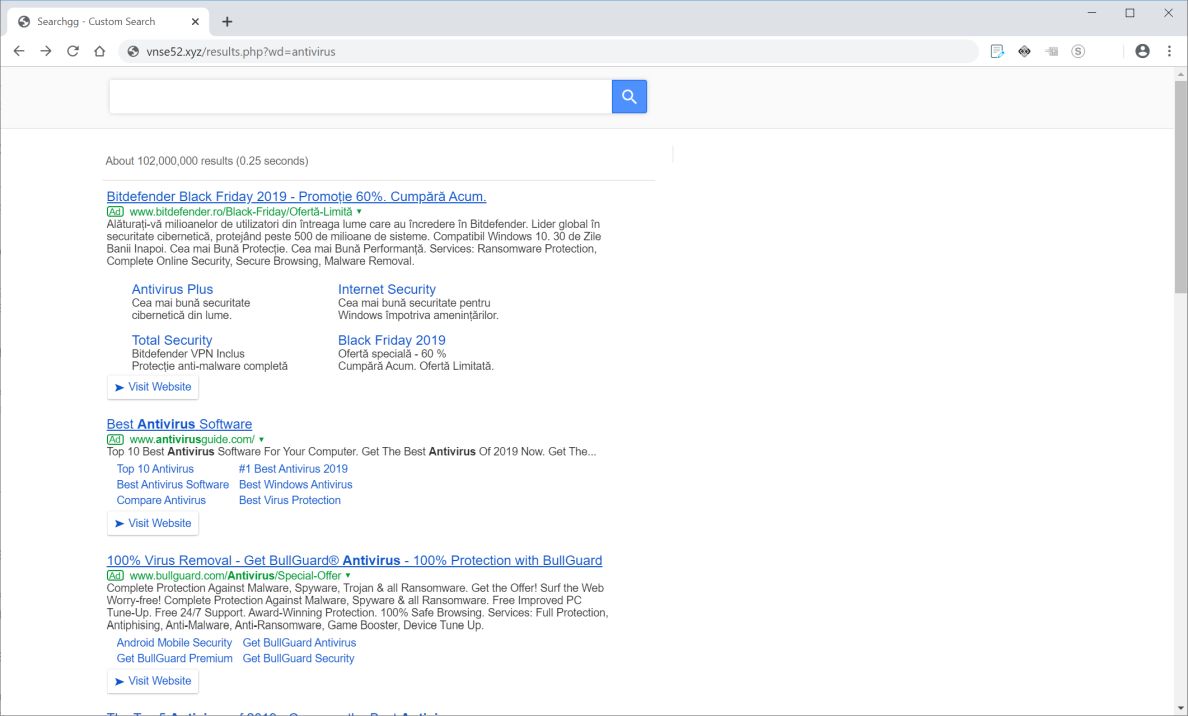Open the browser home page
This screenshot has width=1188, height=716.
click(x=100, y=51)
